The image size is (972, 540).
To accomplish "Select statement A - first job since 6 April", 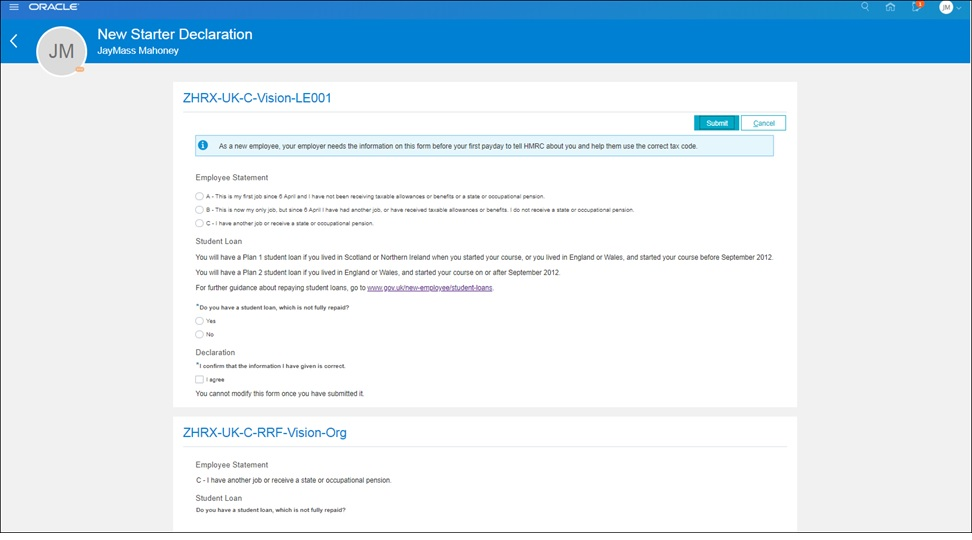I will pos(200,196).
